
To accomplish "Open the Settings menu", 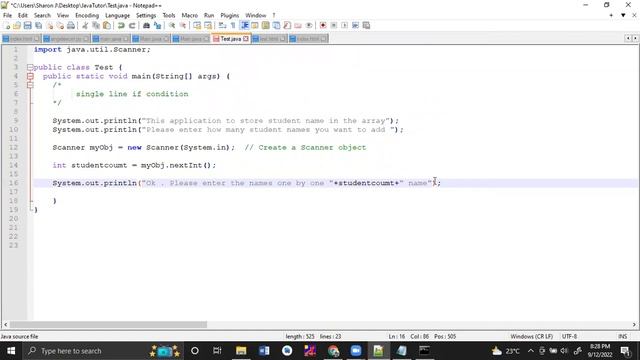I will 146,16.
